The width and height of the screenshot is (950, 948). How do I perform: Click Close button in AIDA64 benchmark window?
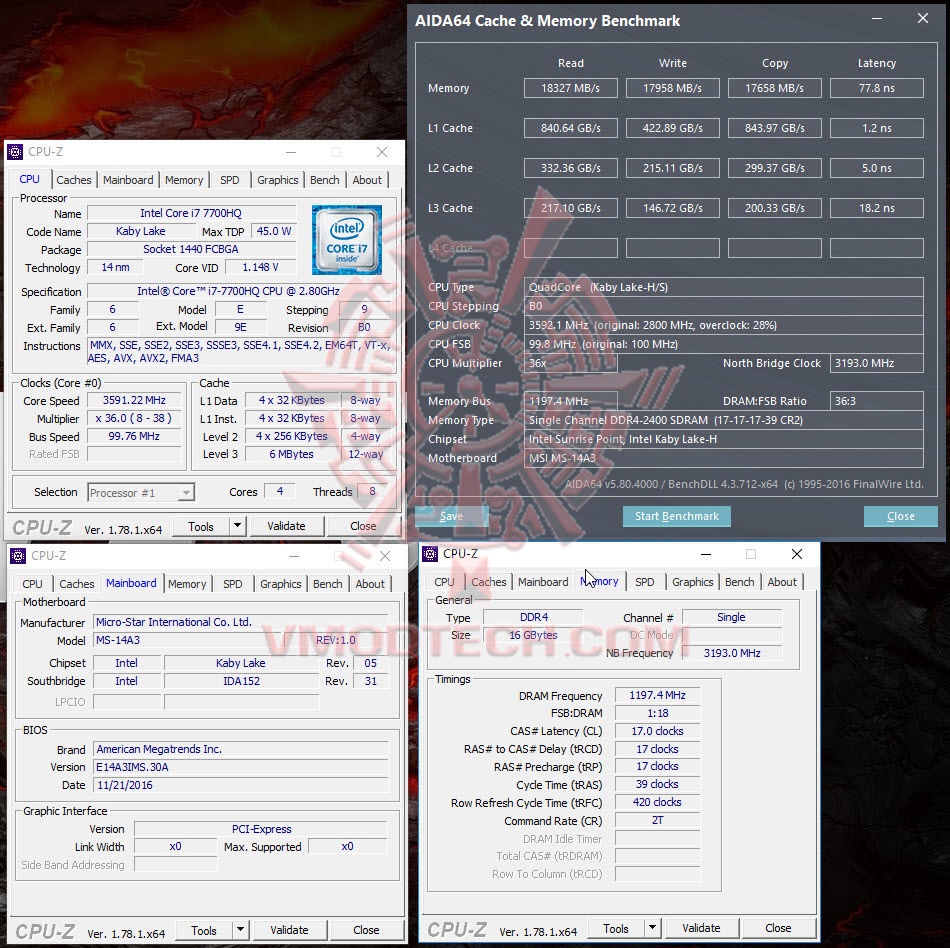coord(900,516)
